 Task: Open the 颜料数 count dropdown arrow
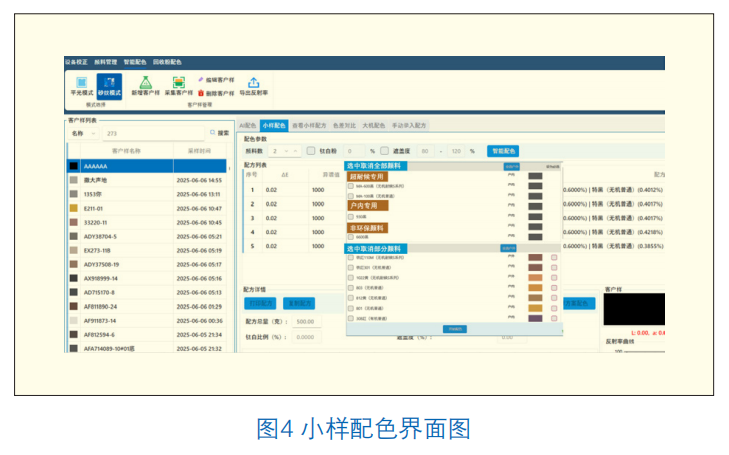point(286,151)
